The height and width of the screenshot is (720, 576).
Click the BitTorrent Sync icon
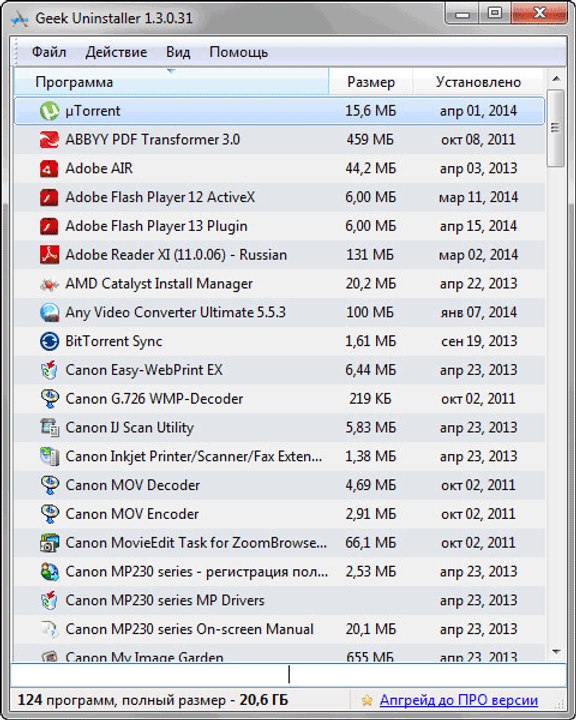[x=49, y=342]
